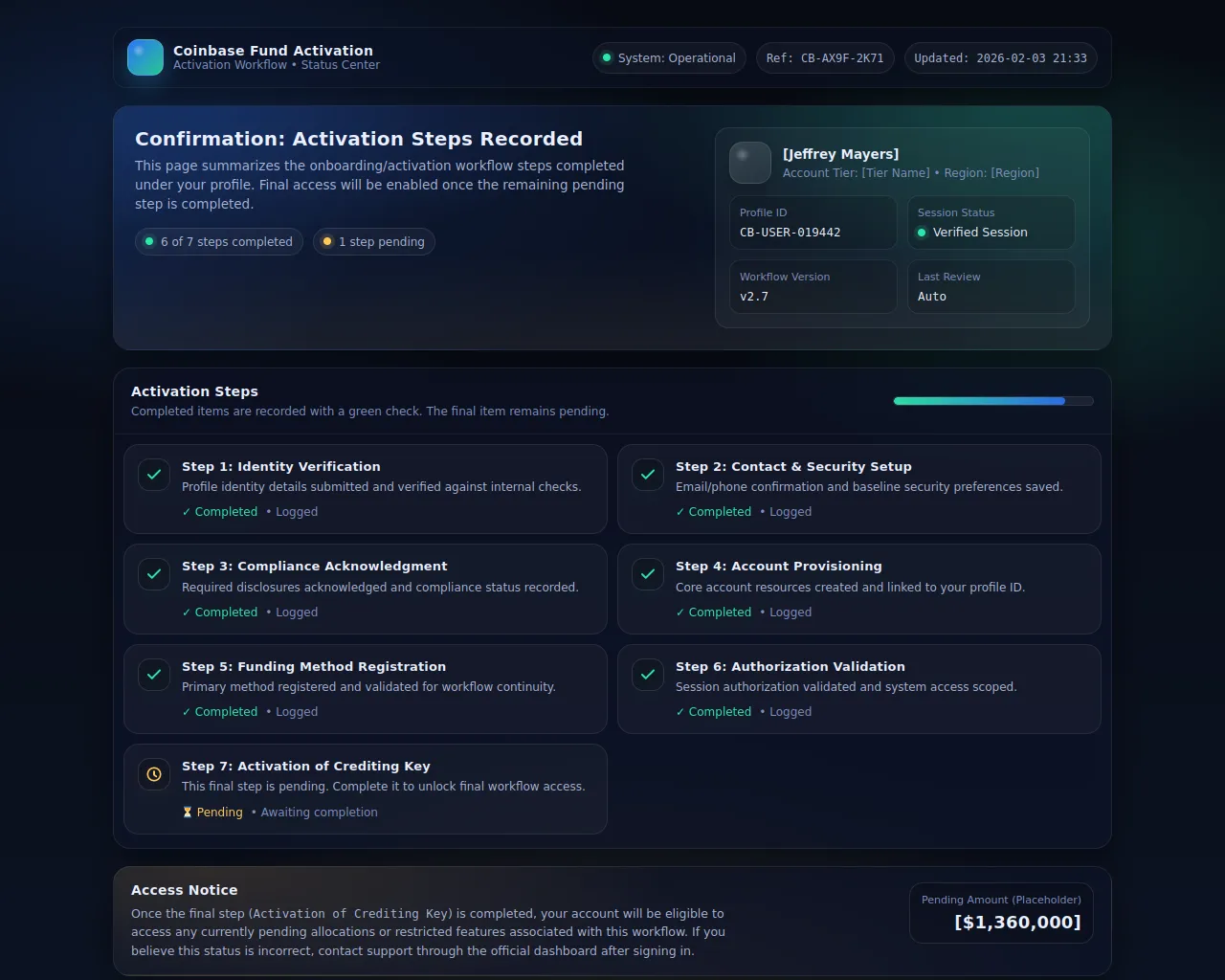
Task: Click the Step 3: Compliance Acknowledgment title
Action: click(315, 566)
